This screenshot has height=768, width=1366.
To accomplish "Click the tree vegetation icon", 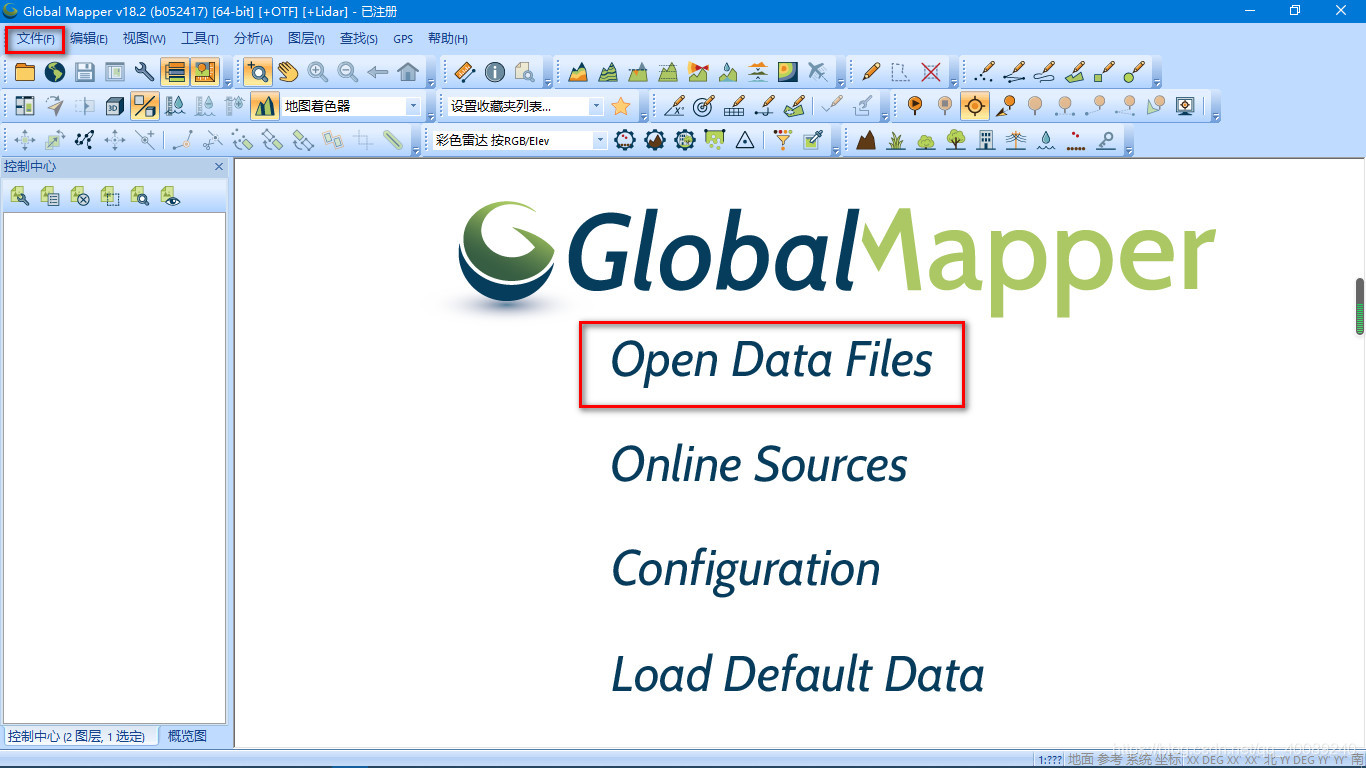I will [x=956, y=140].
